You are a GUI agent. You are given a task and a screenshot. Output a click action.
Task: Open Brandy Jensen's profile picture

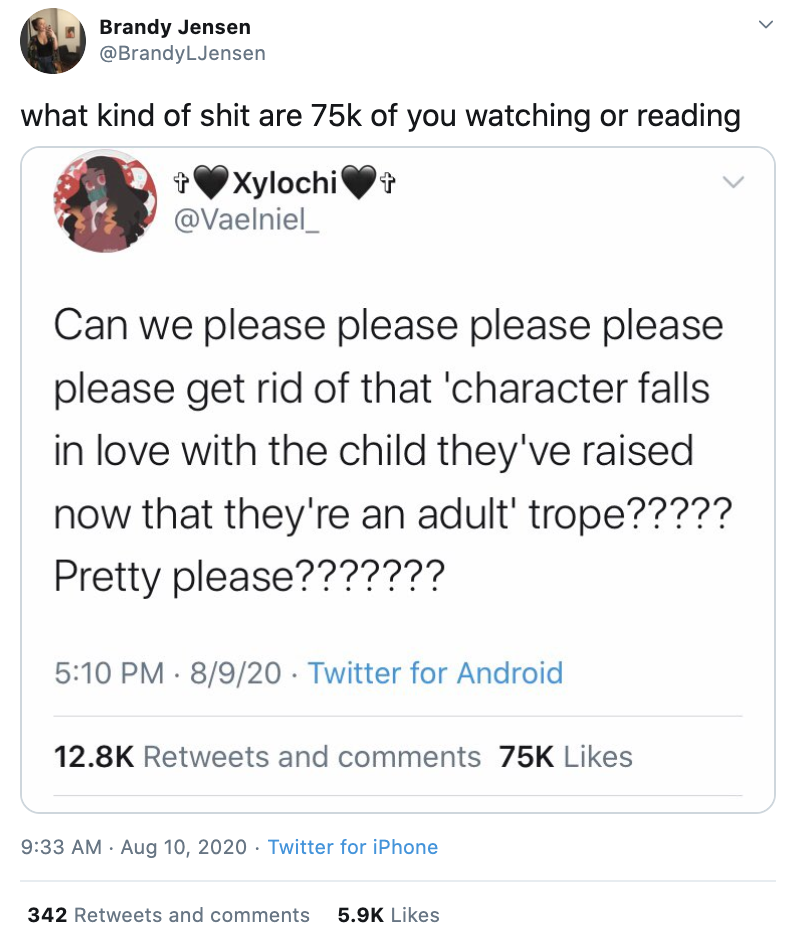tap(52, 40)
